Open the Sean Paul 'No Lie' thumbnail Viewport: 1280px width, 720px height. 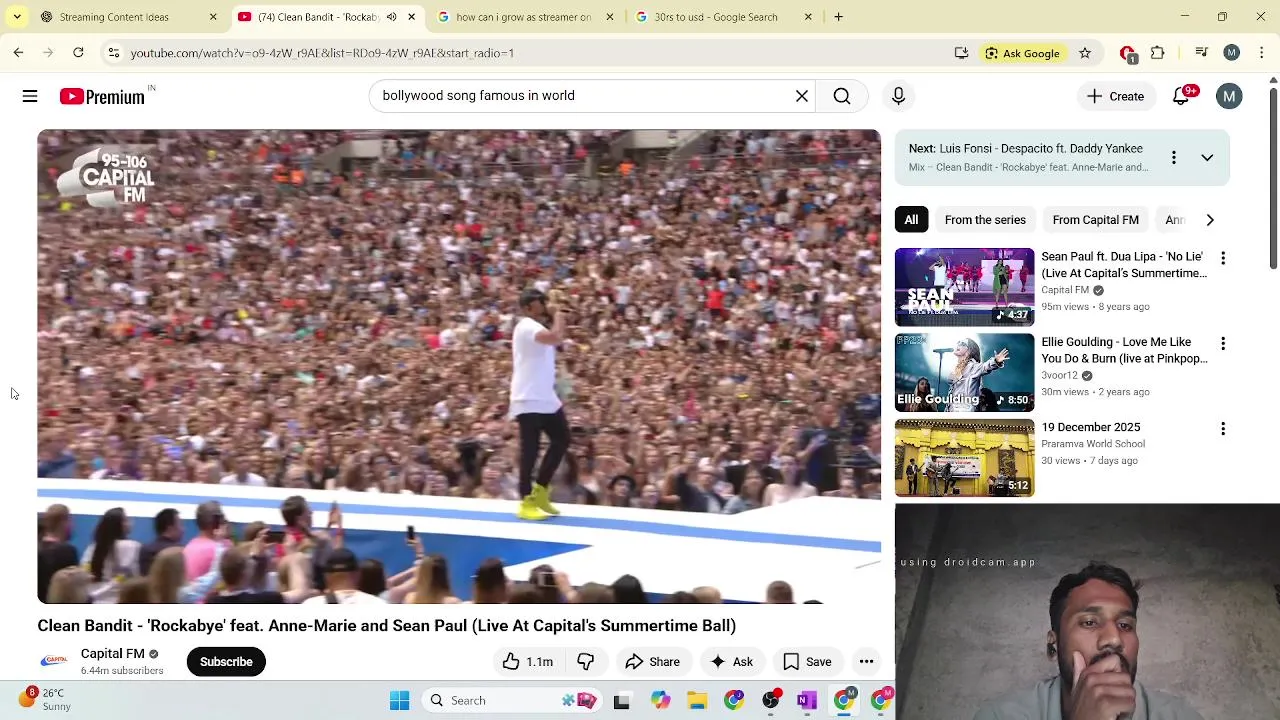coord(964,287)
